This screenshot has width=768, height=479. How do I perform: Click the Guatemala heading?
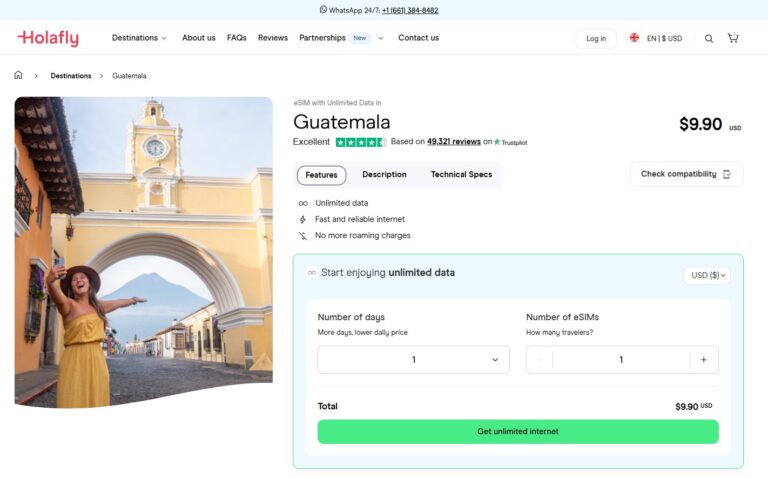[342, 122]
